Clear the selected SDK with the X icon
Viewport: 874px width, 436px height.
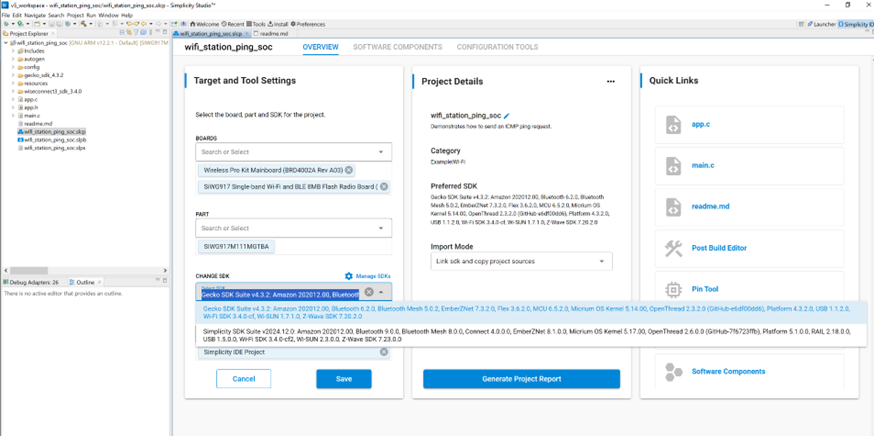point(368,292)
